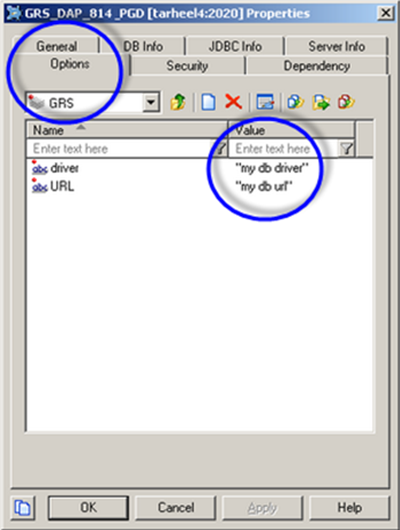
Task: Click the new blank page icon
Action: 208,102
